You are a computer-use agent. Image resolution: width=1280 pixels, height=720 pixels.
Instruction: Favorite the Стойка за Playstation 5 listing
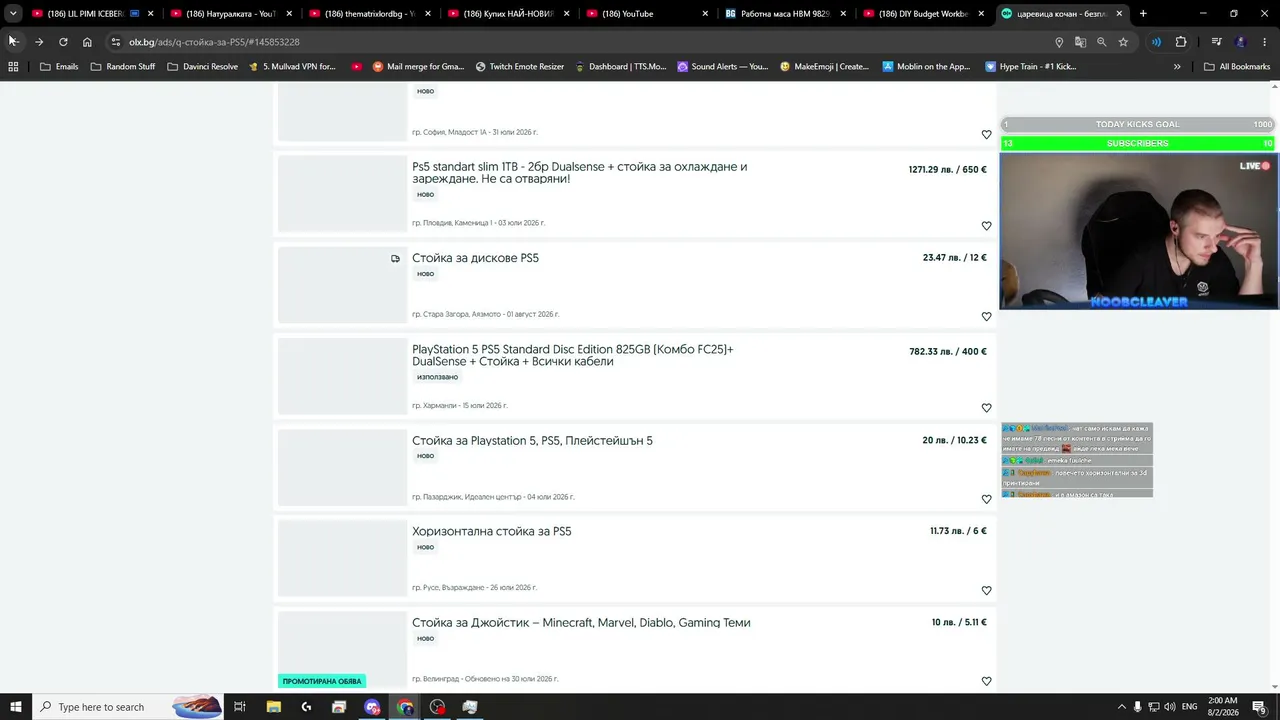tap(986, 499)
